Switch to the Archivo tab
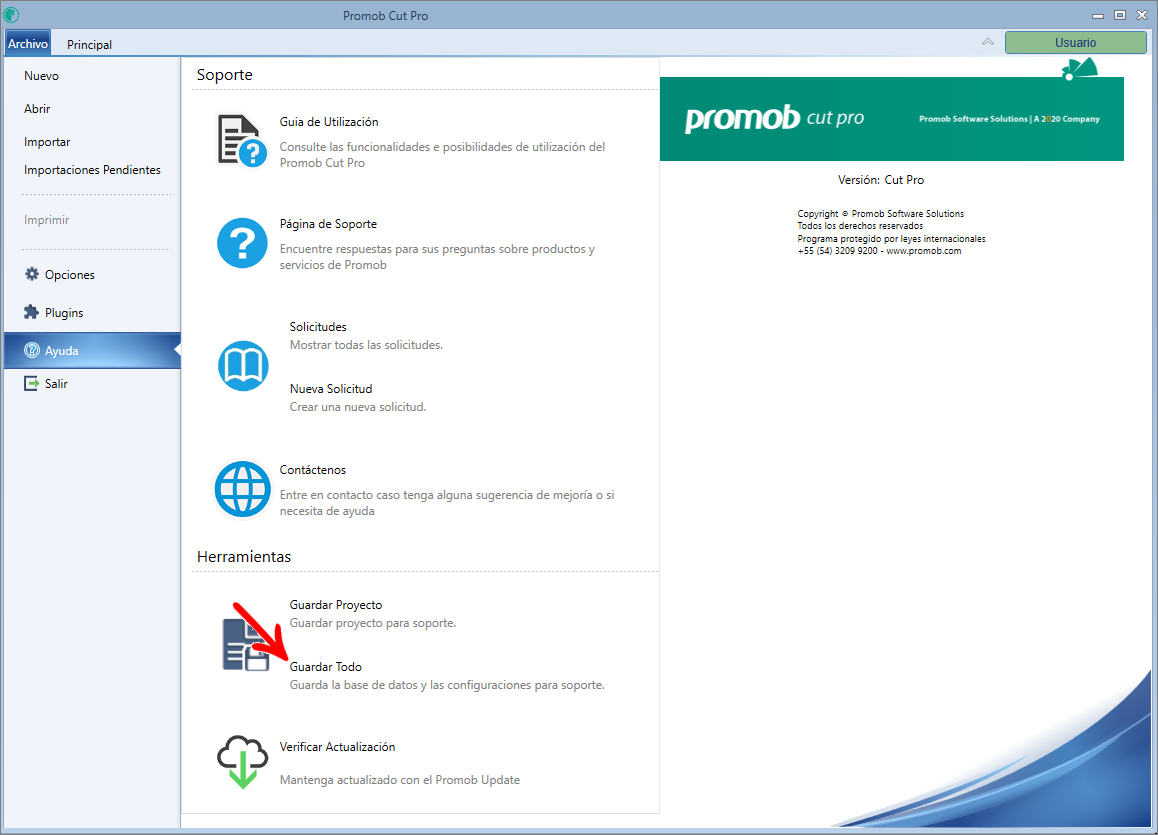Viewport: 1158px width, 835px height. tap(28, 44)
